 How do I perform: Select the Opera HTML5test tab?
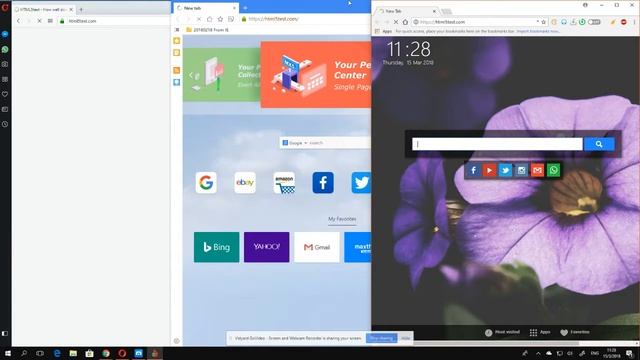[x=44, y=9]
